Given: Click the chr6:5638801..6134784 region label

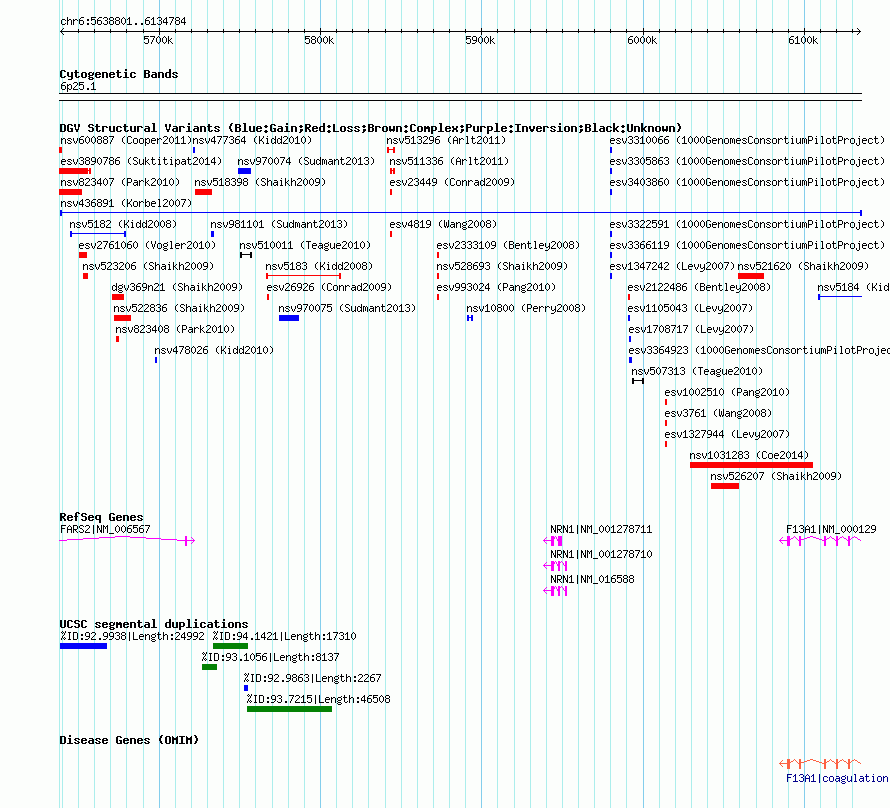Looking at the screenshot, I should [x=123, y=21].
